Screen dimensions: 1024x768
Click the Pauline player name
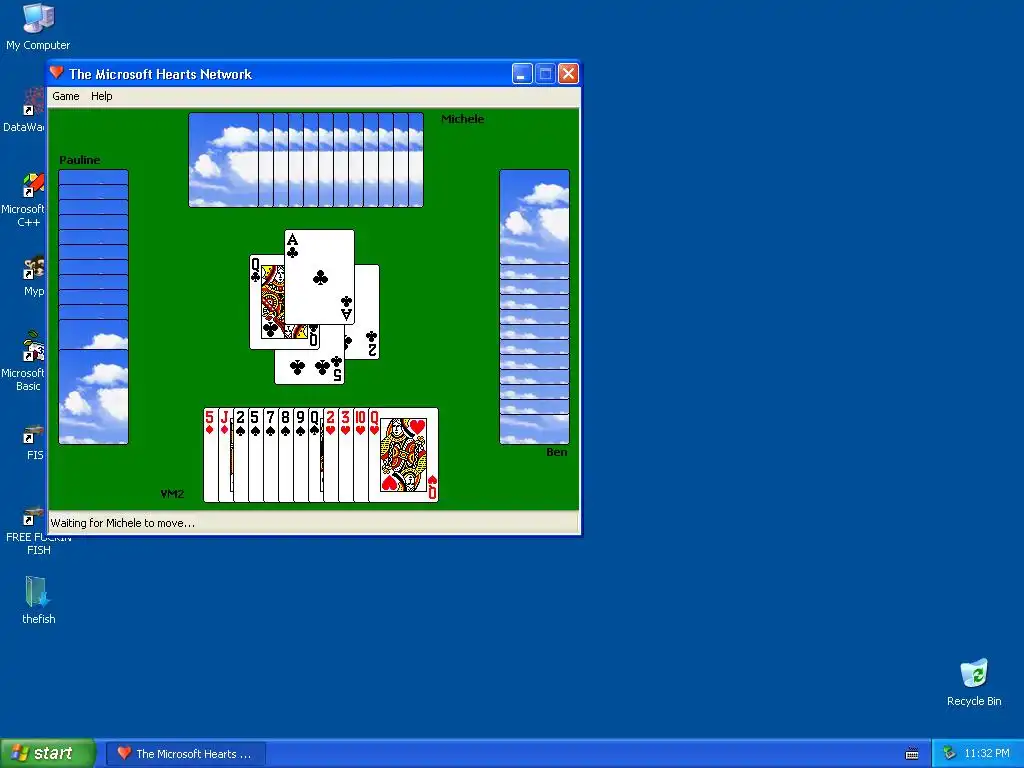click(80, 160)
